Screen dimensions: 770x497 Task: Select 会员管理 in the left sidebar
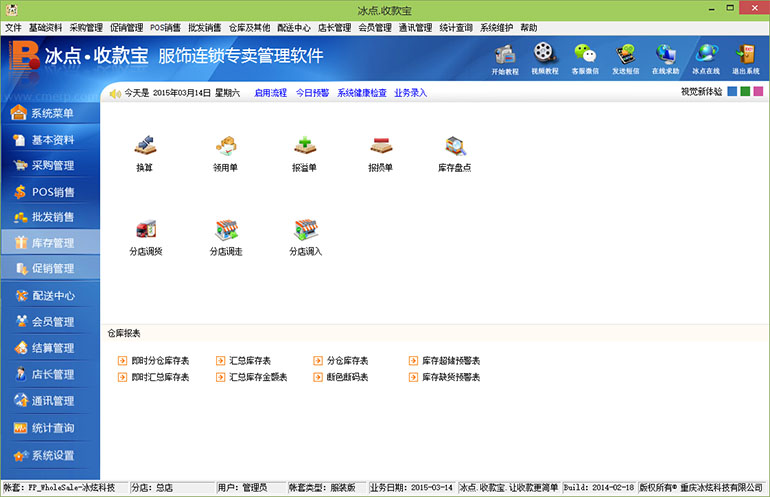point(50,322)
